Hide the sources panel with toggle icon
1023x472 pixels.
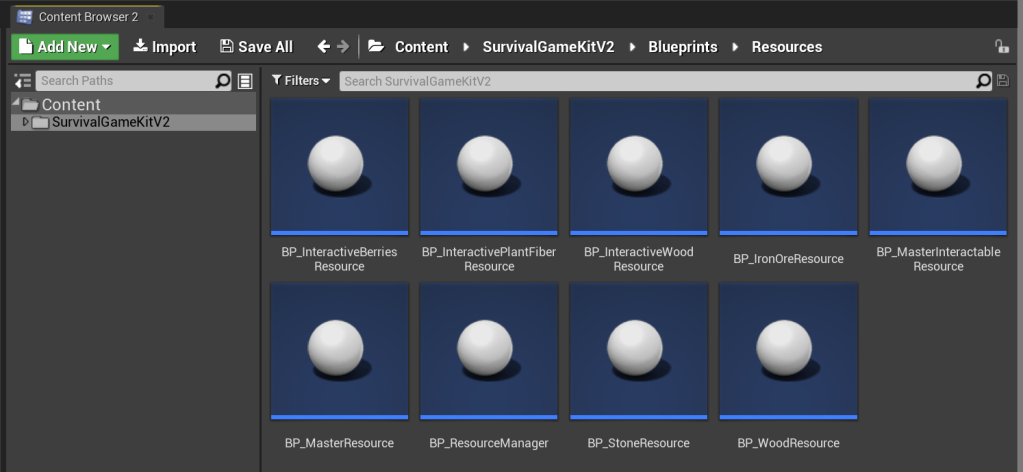tap(22, 81)
